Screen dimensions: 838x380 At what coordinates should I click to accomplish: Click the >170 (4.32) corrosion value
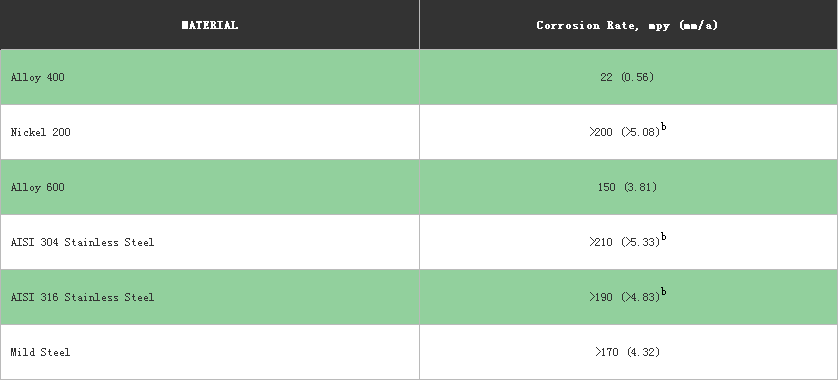tap(628, 352)
